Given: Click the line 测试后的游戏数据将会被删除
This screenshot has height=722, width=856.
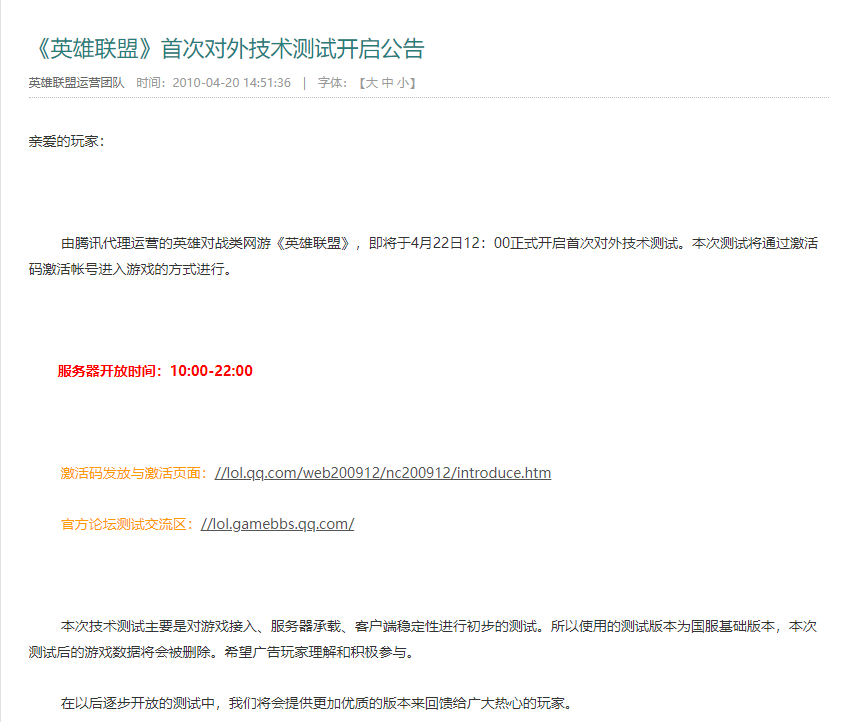Looking at the screenshot, I should click(222, 652).
